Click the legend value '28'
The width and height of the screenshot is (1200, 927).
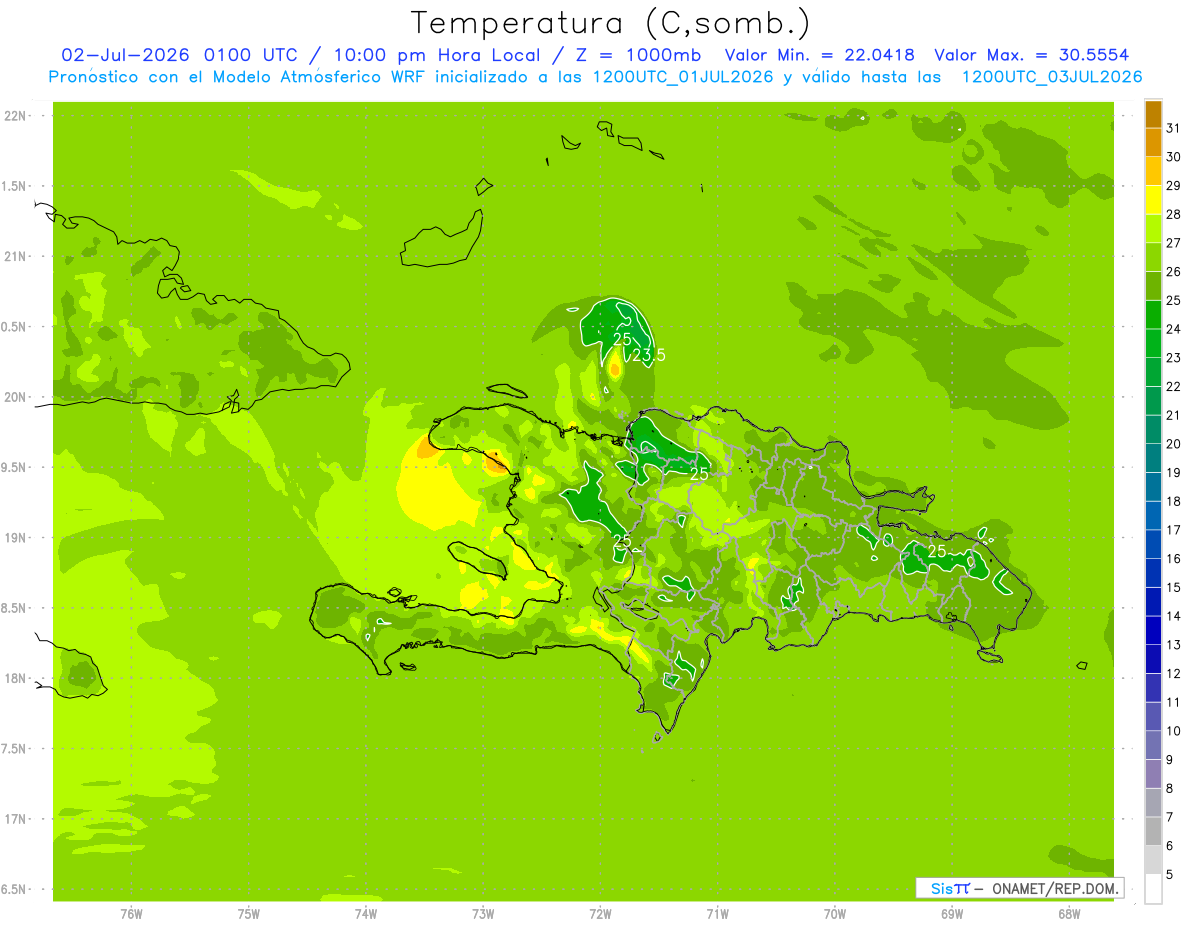[x=1174, y=214]
